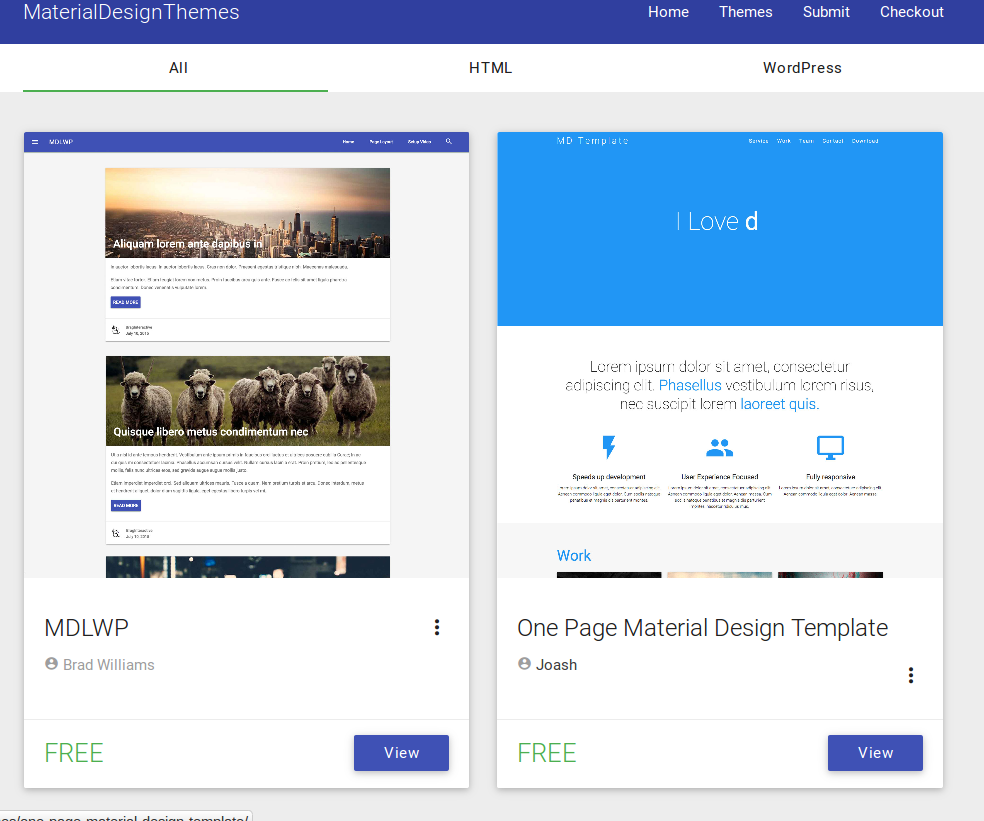Click the FREE price on the MDLWP card

(x=73, y=753)
